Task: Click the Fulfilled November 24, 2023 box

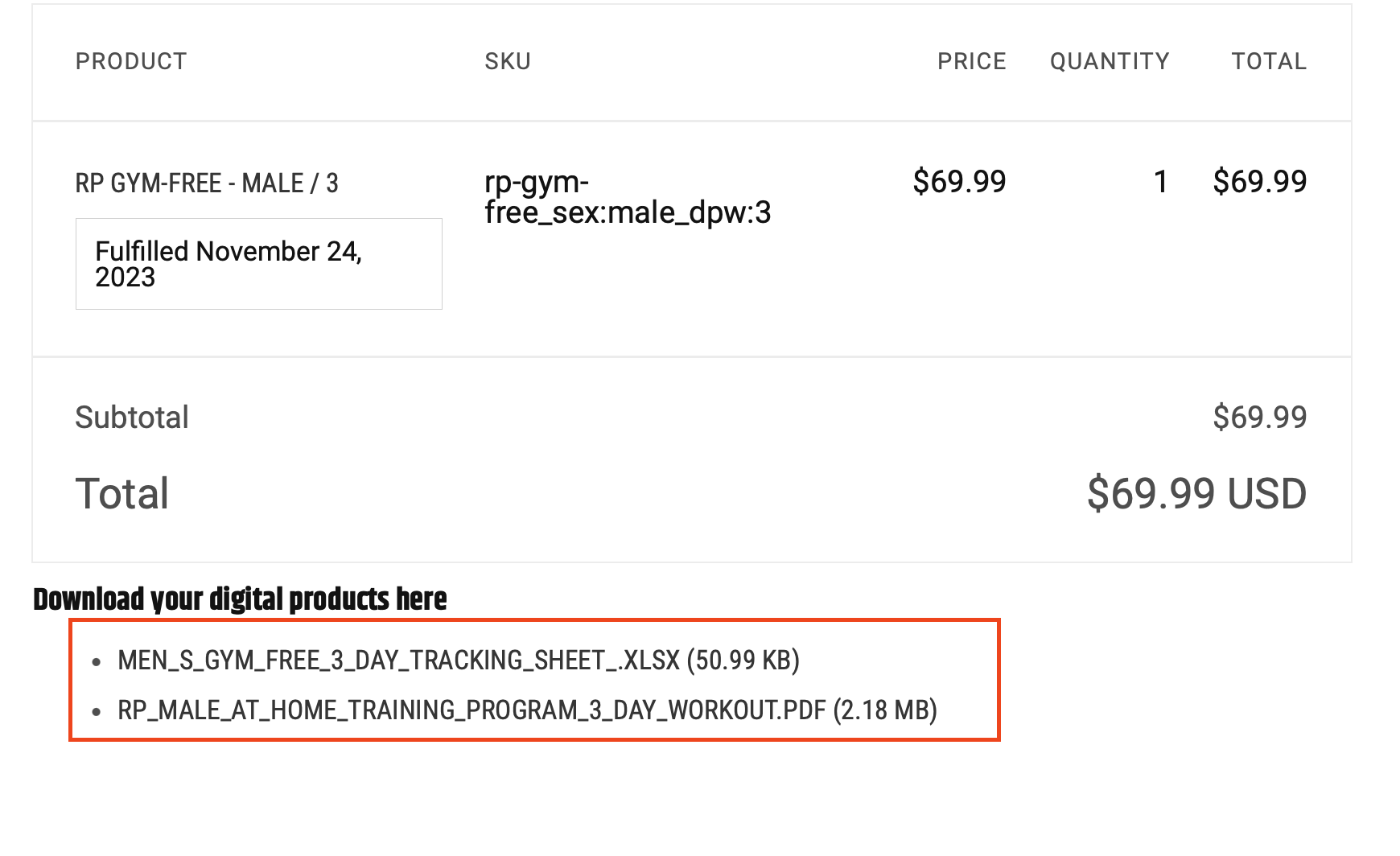Action: (259, 264)
